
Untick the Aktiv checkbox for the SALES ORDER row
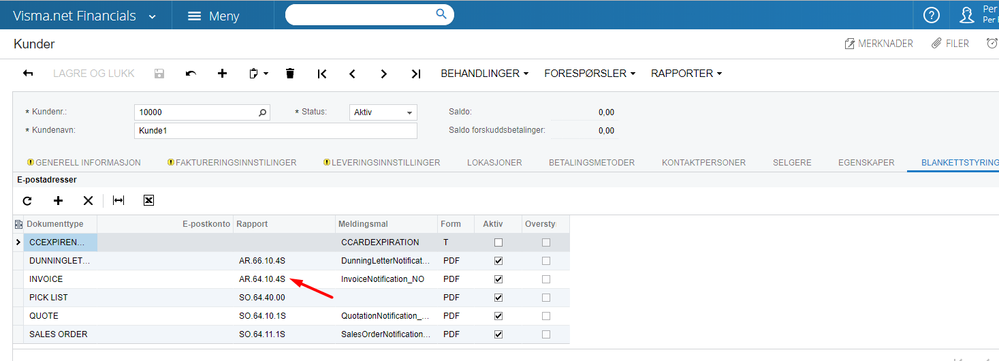pyautogui.click(x=498, y=334)
